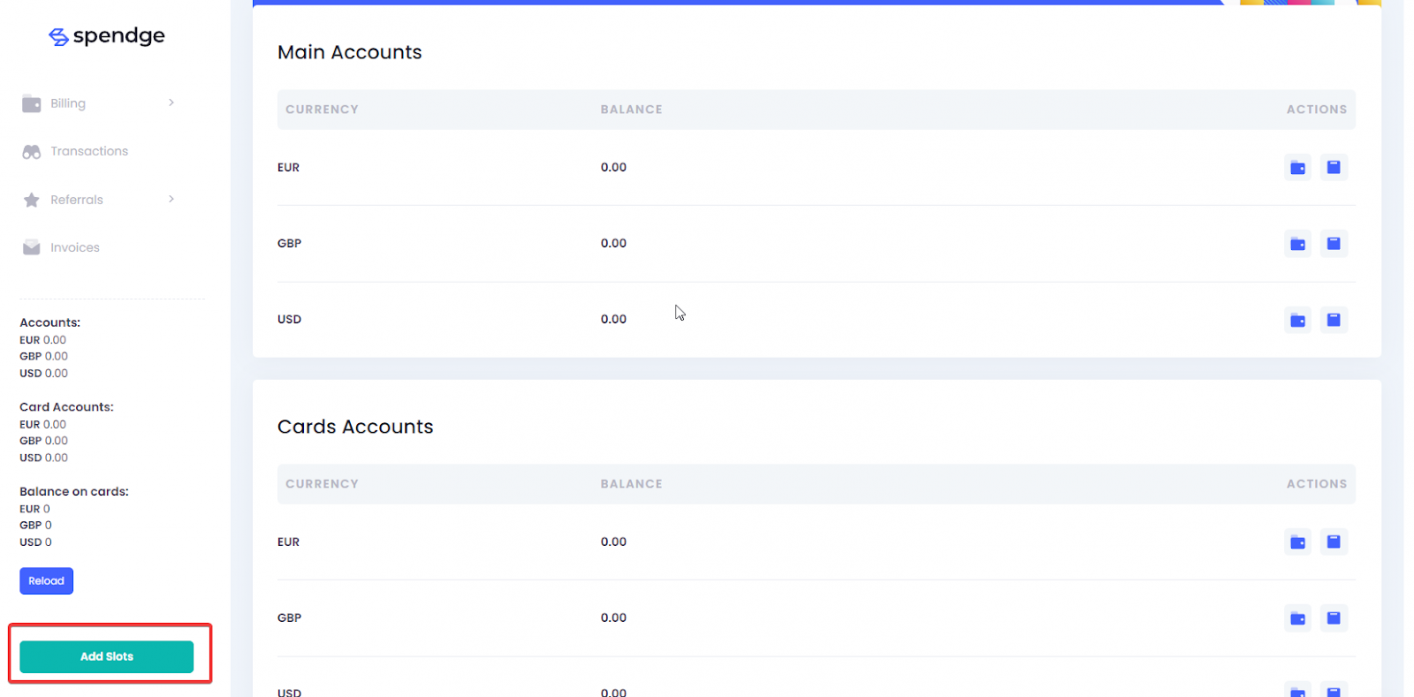The image size is (1414, 697).
Task: Expand the Billing submenu chevron
Action: (171, 102)
